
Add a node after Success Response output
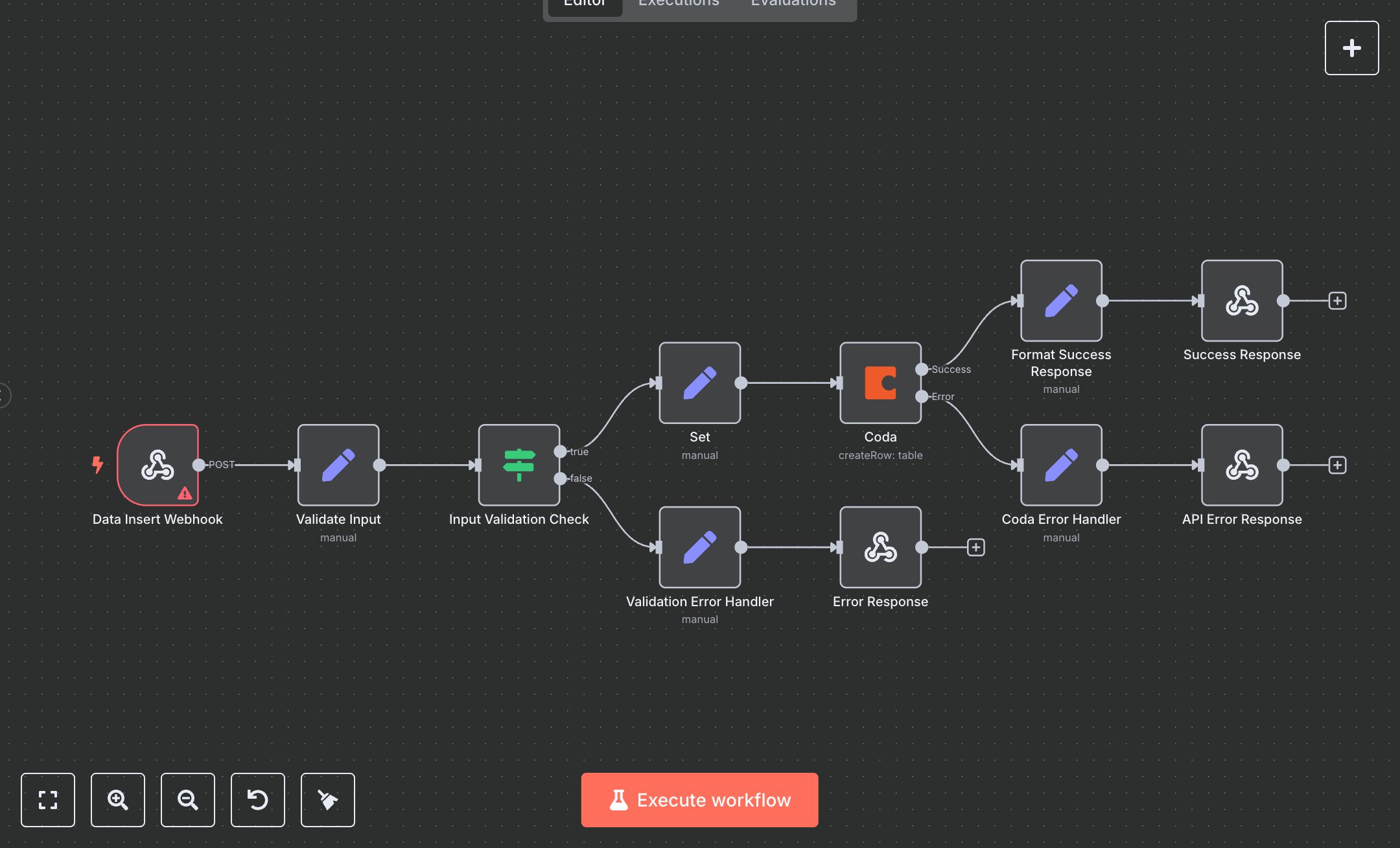(x=1336, y=301)
